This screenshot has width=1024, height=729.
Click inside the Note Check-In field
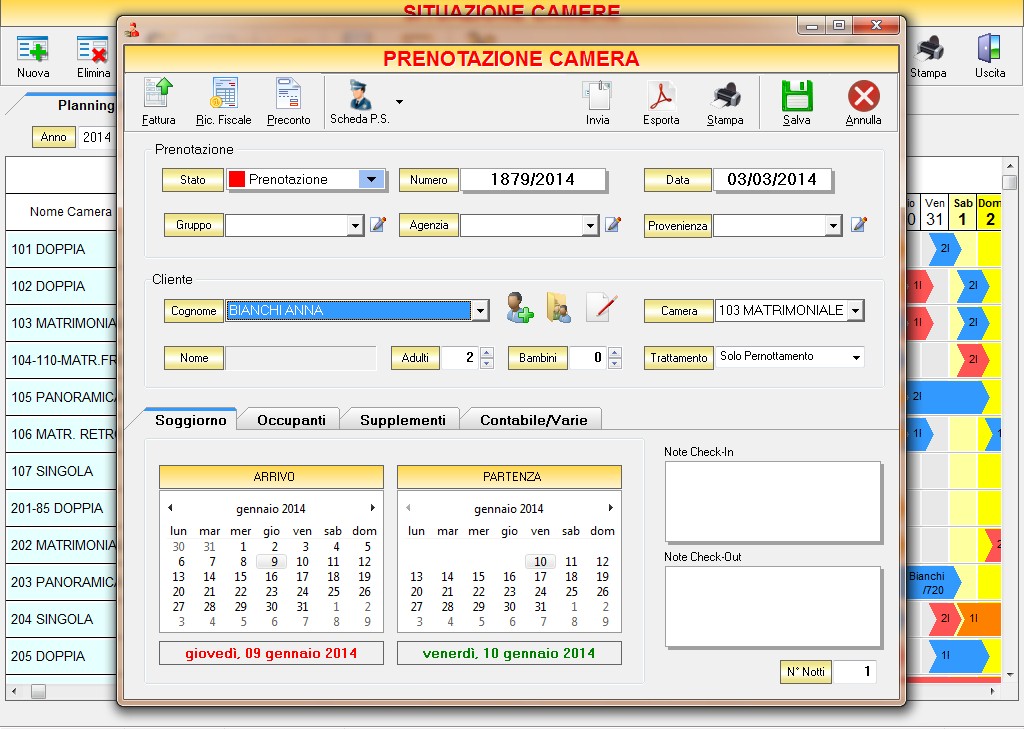(x=772, y=500)
